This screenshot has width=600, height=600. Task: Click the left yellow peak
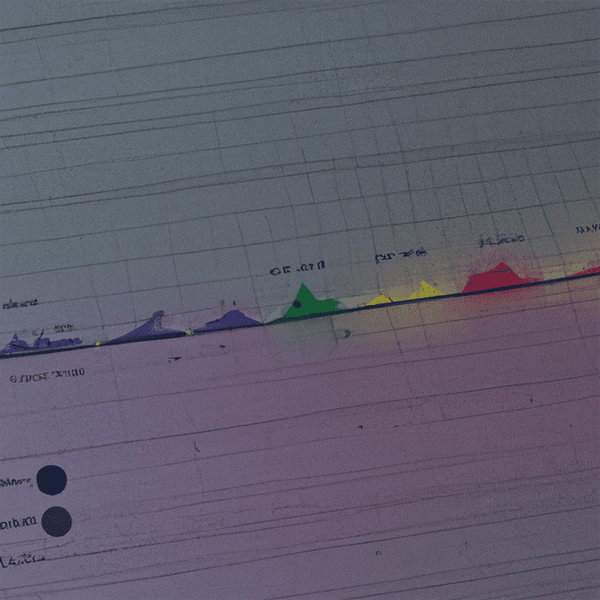tap(380, 299)
